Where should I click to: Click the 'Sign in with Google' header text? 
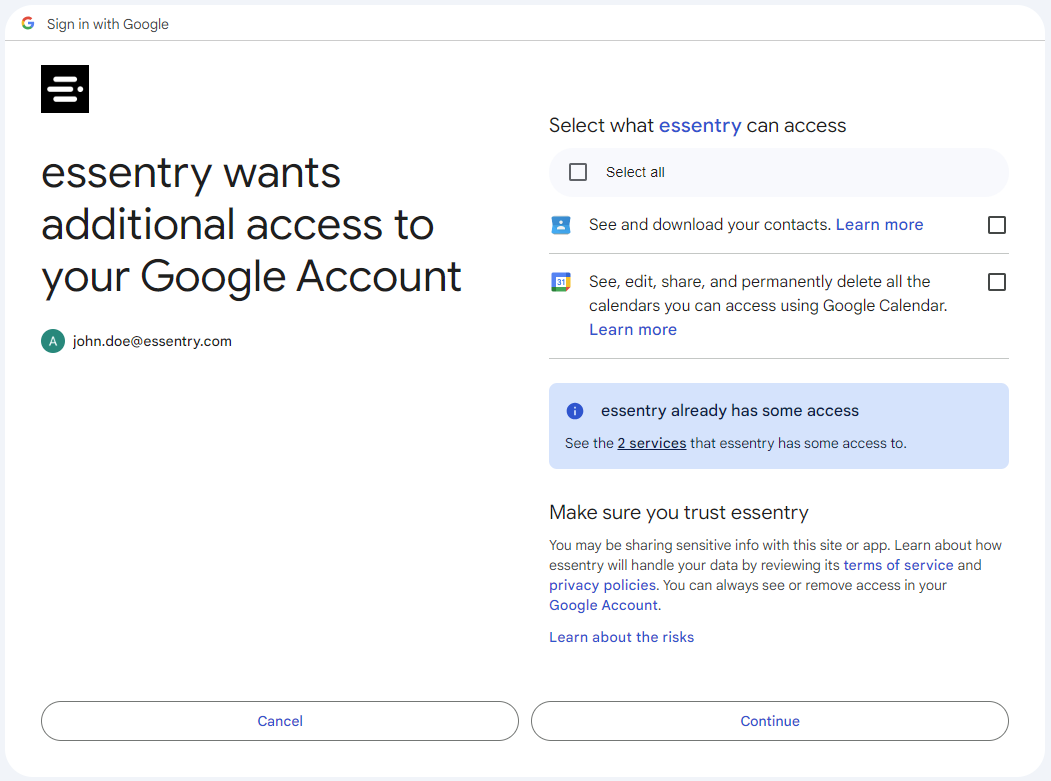pyautogui.click(x=108, y=24)
